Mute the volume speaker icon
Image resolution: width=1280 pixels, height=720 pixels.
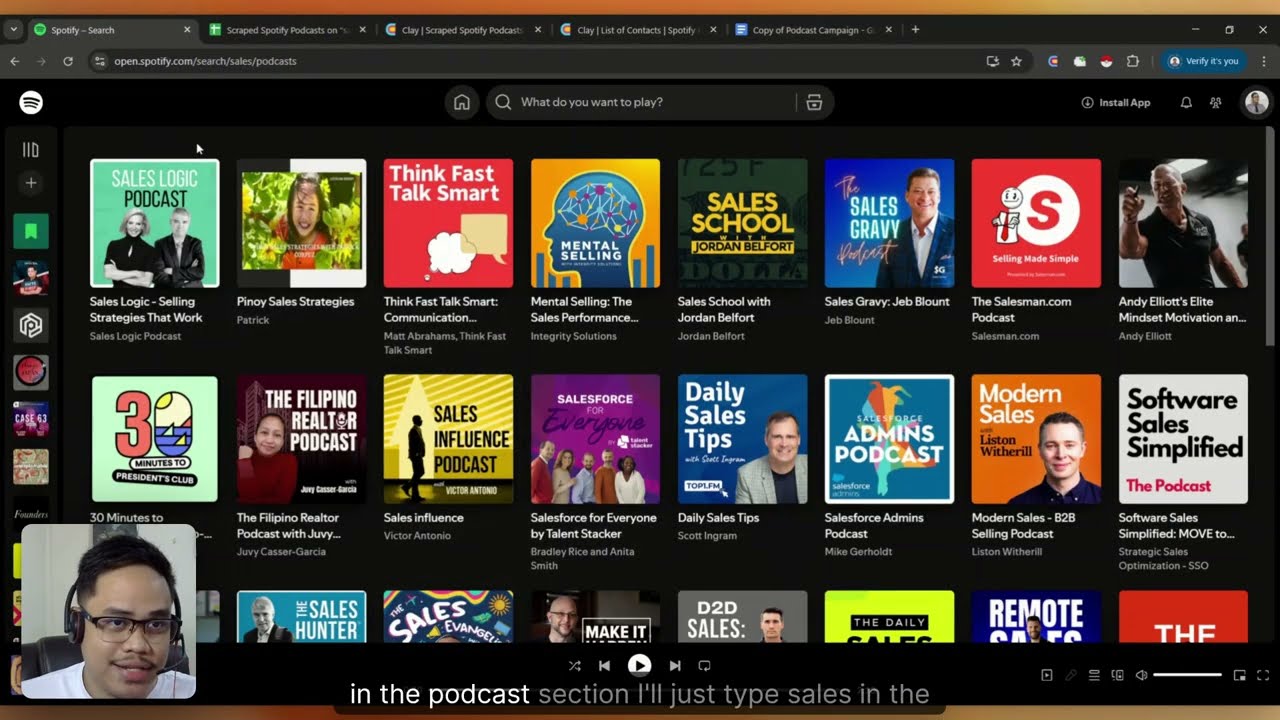point(1141,675)
